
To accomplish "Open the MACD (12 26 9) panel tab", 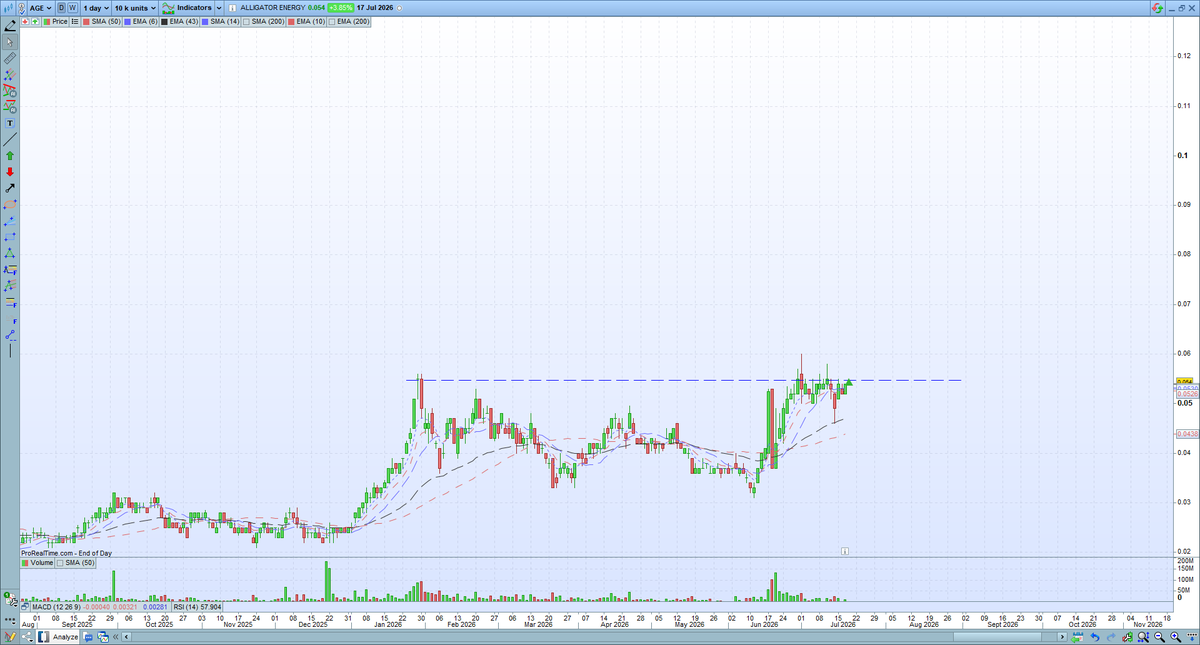I will pyautogui.click(x=99, y=607).
